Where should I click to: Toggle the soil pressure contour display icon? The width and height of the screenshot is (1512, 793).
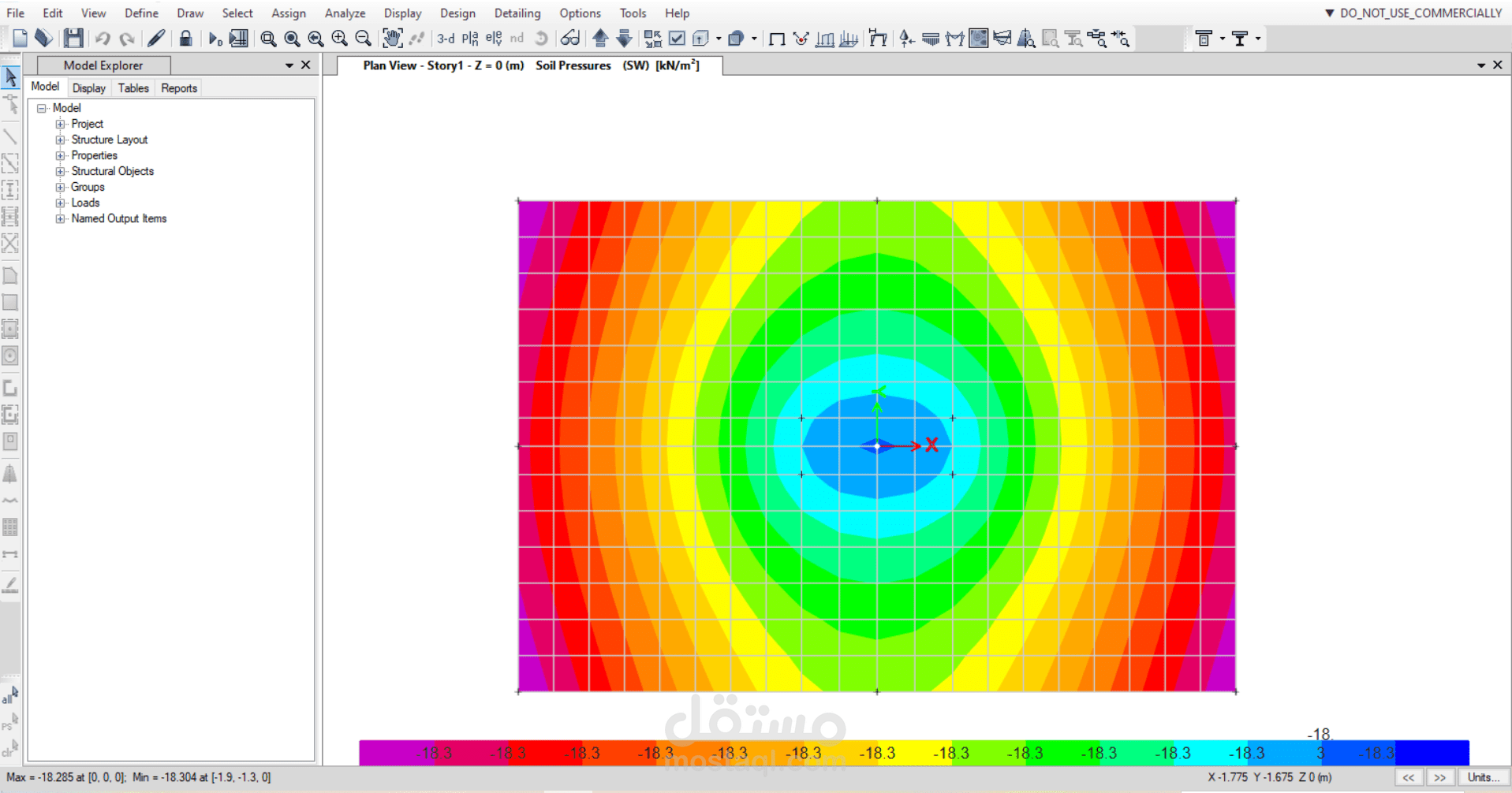tap(978, 38)
